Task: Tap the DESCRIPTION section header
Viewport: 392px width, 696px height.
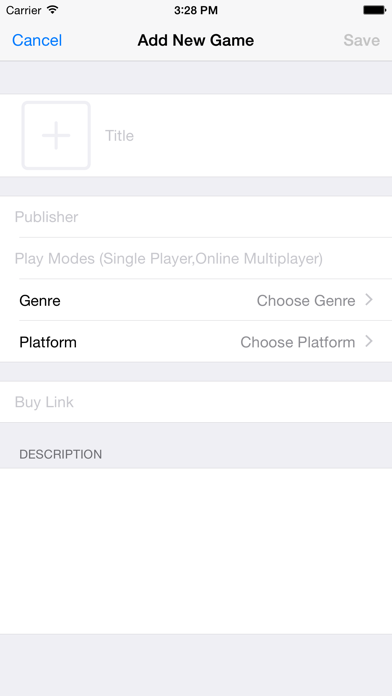Action: pos(61,454)
